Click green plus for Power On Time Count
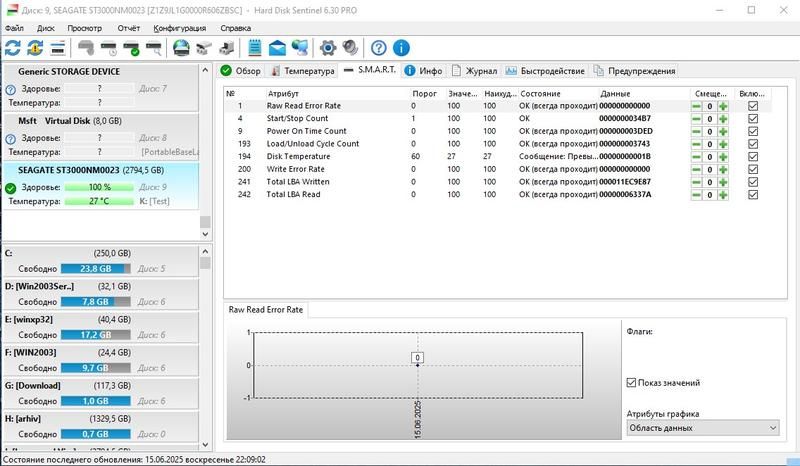Viewport: 800px width, 466px height. [x=723, y=132]
